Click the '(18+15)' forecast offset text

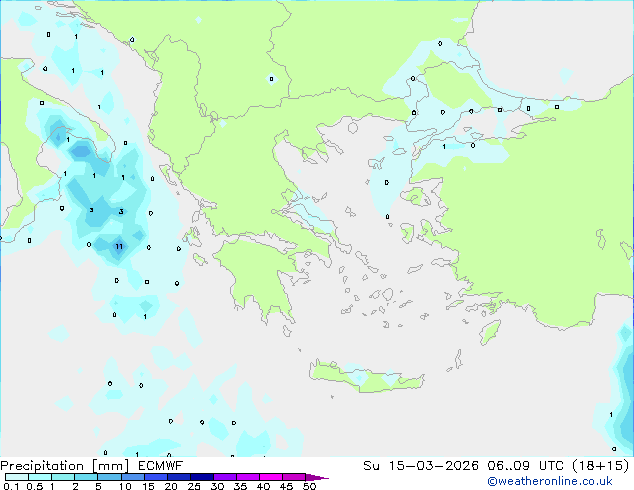[601, 466]
